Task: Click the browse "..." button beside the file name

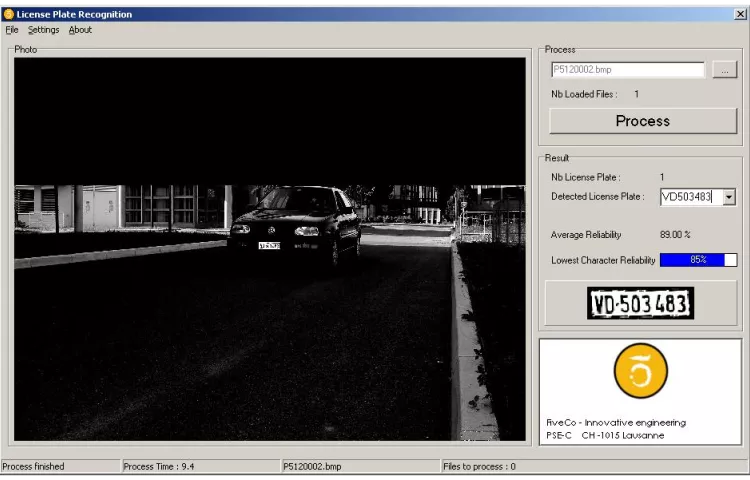Action: (x=725, y=70)
